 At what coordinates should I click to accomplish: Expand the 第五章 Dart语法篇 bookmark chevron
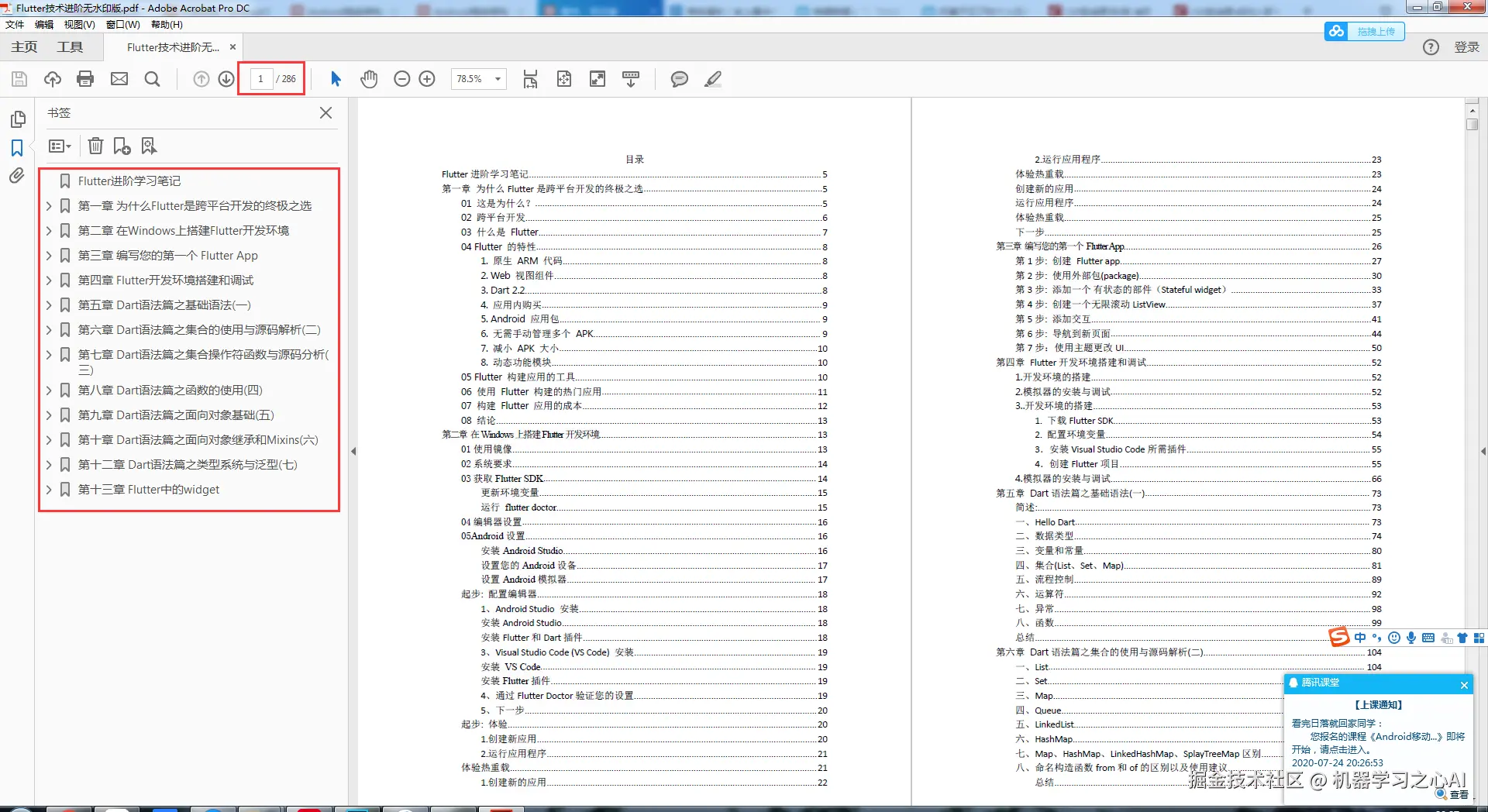tap(49, 305)
